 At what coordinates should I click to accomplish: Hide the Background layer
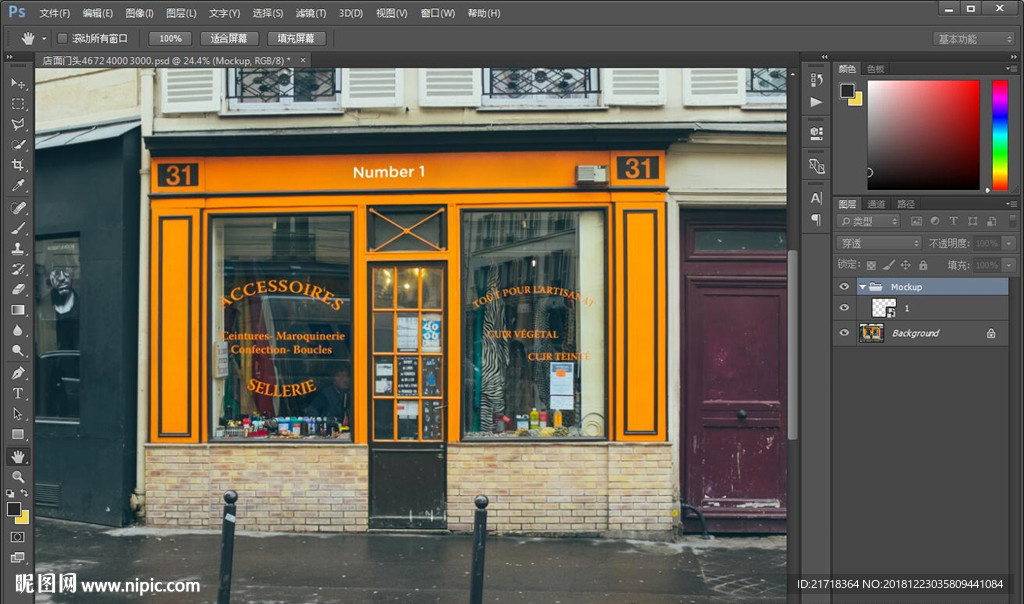tap(844, 333)
